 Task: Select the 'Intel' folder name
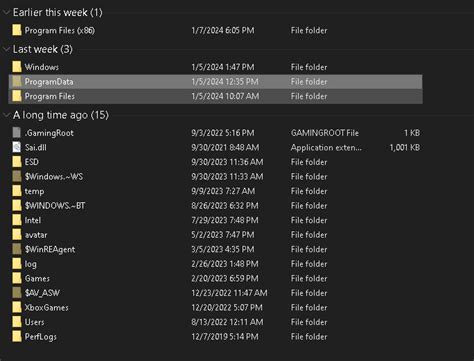[x=33, y=220]
